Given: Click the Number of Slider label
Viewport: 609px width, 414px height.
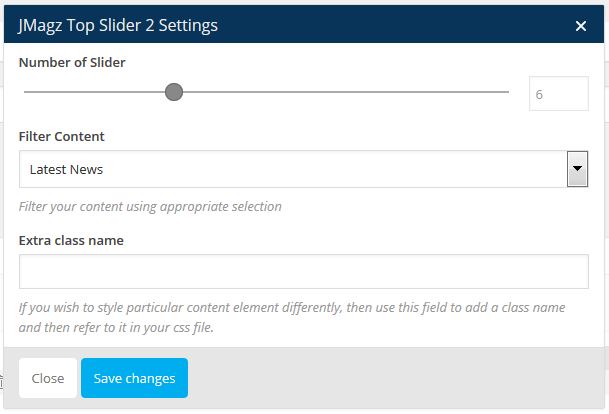Looking at the screenshot, I should (72, 62).
